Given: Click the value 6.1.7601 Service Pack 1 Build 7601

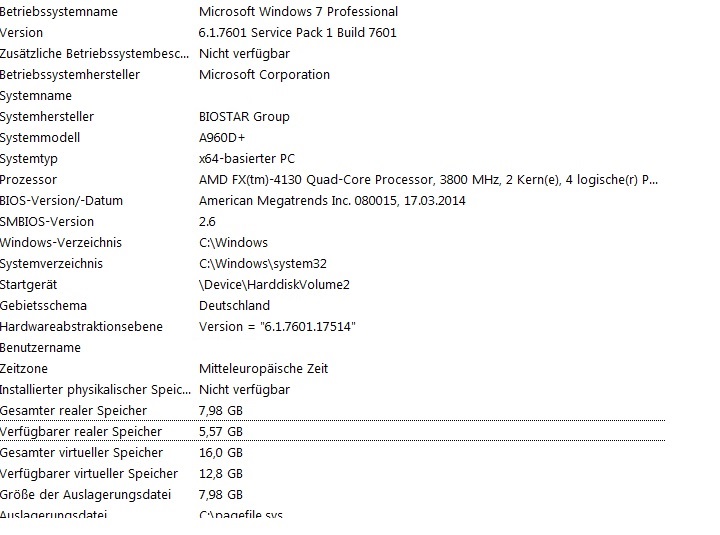Looking at the screenshot, I should (x=298, y=33).
